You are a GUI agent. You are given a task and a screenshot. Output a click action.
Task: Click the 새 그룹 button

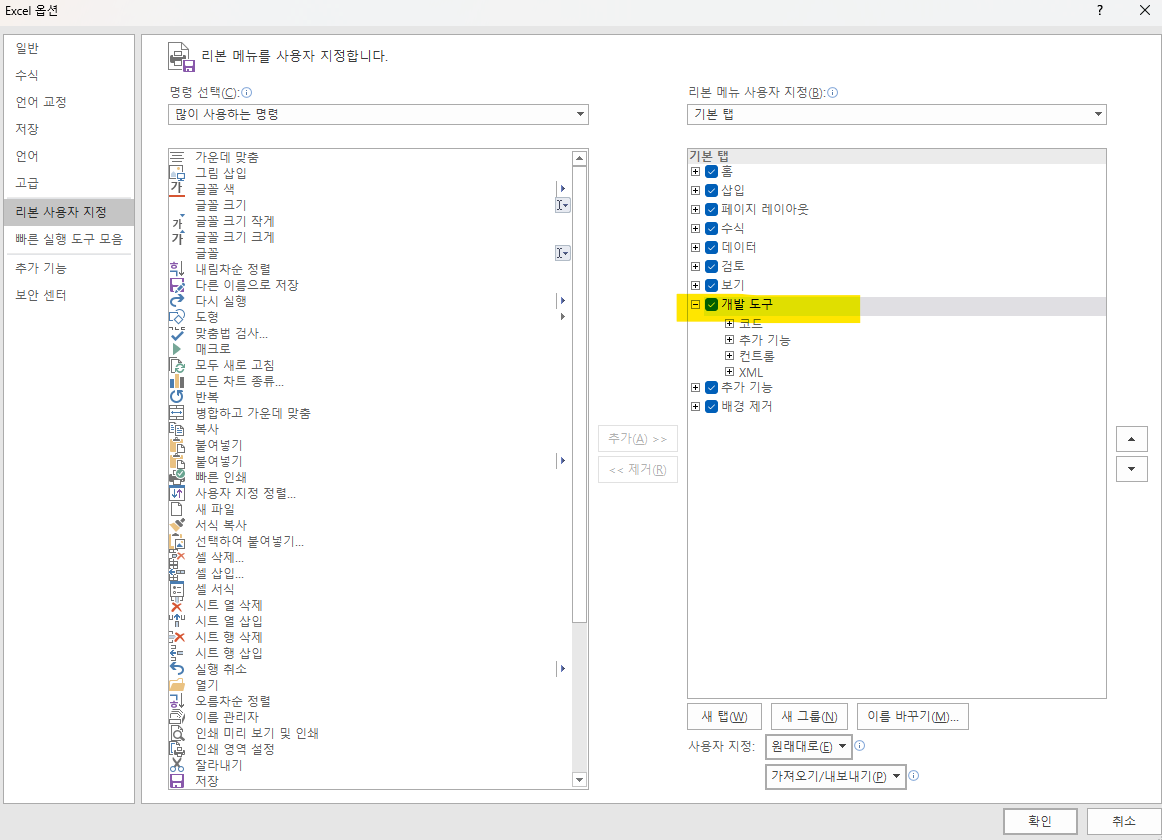809,716
